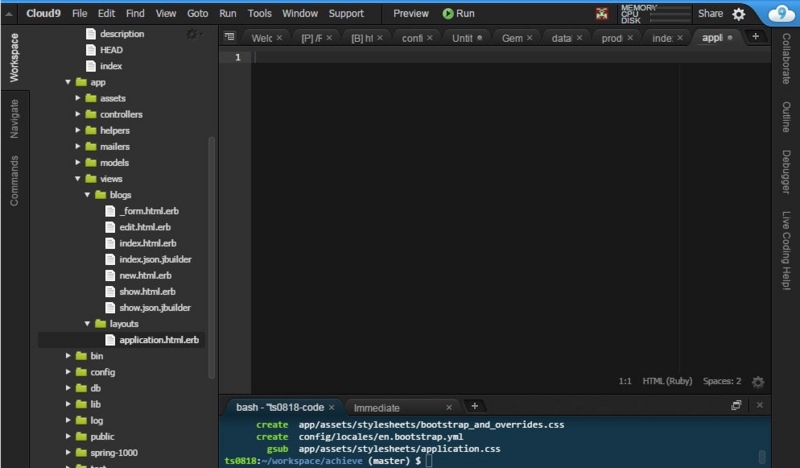This screenshot has width=800, height=468.
Task: Expand the bin folder
Action: pyautogui.click(x=68, y=356)
